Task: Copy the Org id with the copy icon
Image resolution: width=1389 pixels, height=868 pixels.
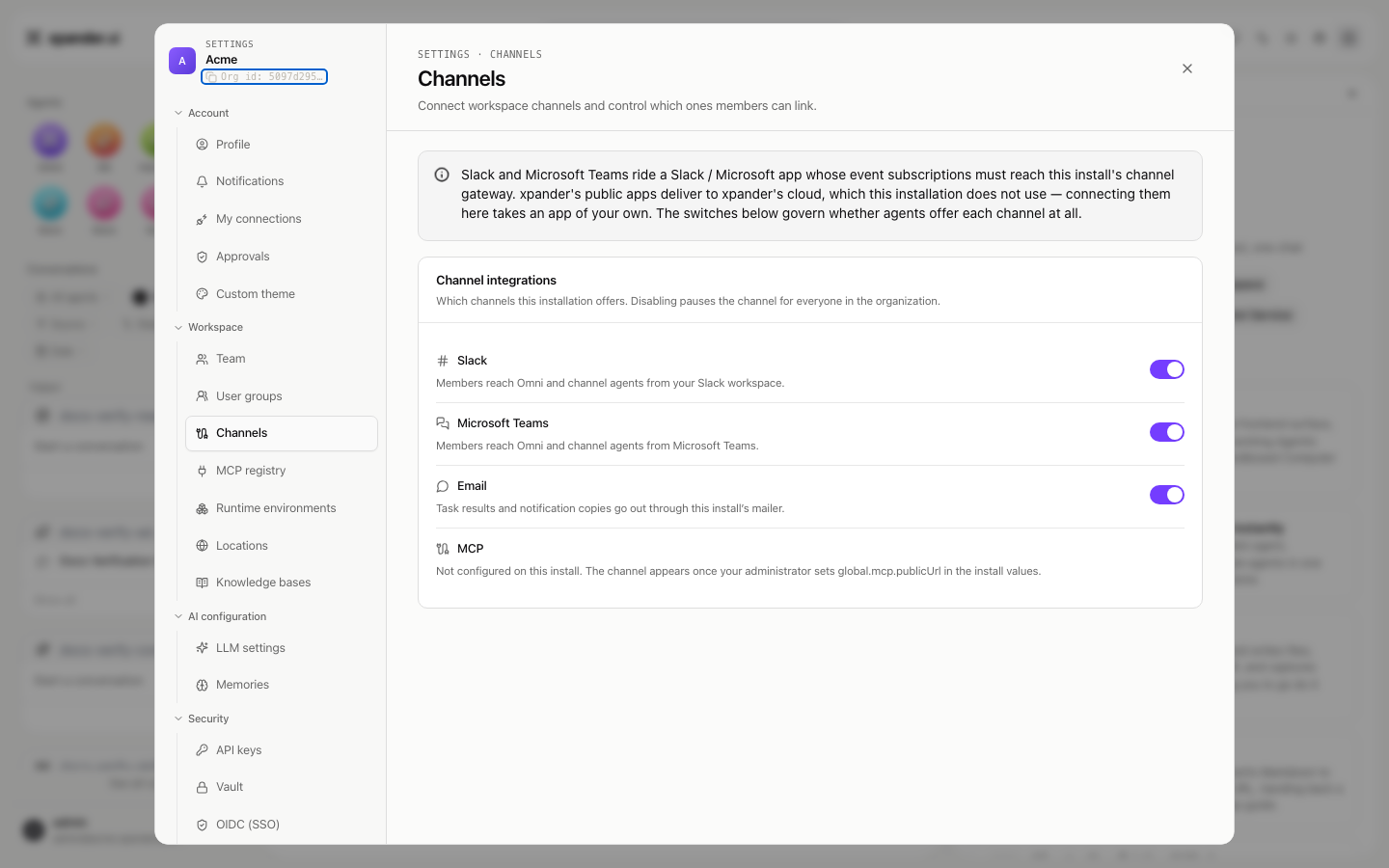Action: (x=211, y=77)
